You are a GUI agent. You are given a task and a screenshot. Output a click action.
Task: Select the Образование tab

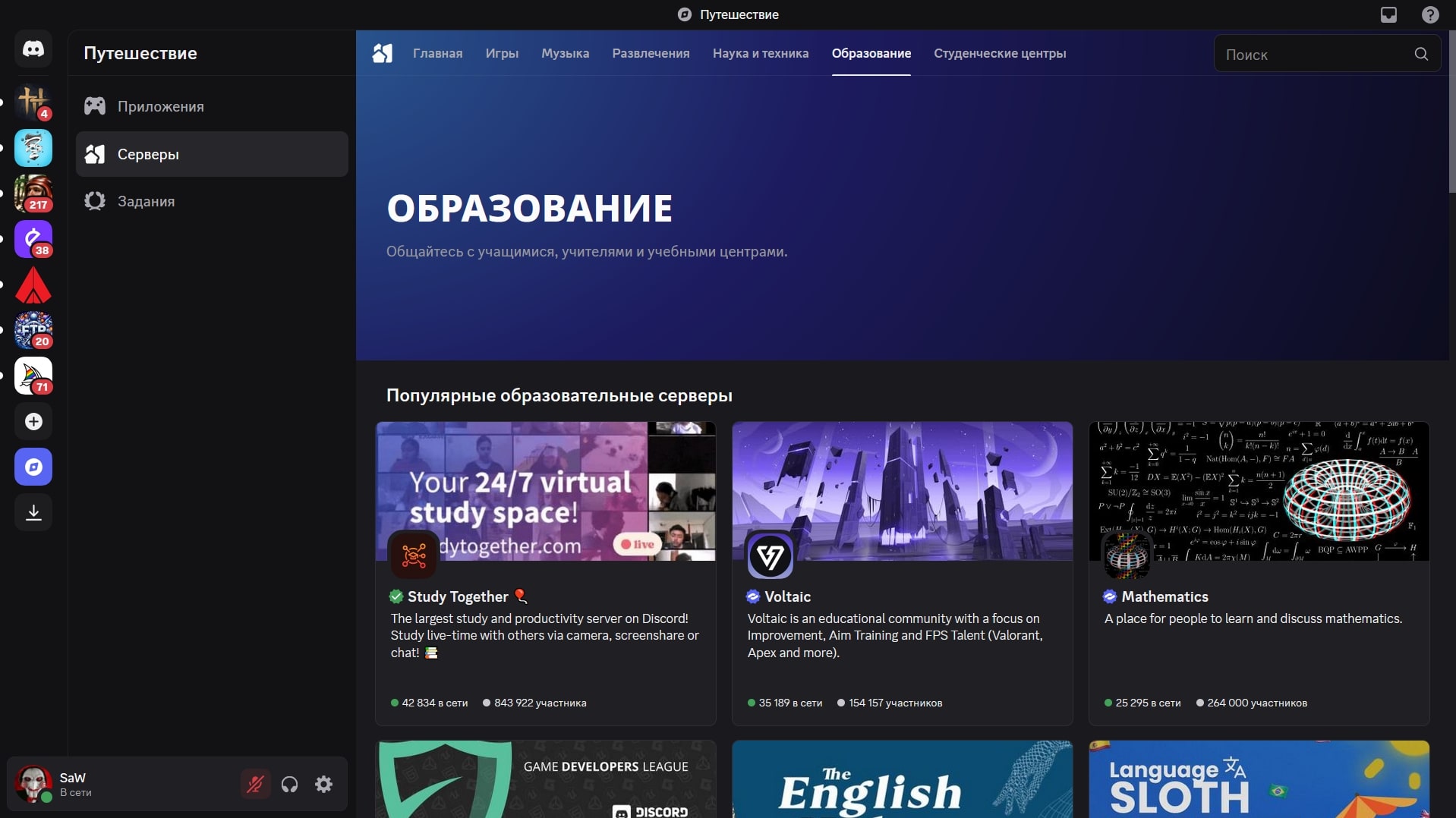[x=871, y=53]
